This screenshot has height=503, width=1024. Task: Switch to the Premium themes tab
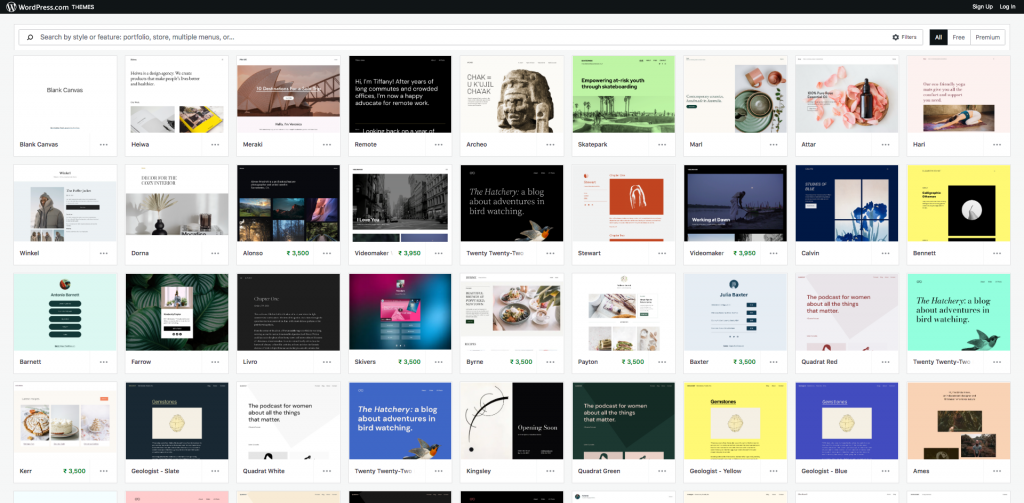[x=987, y=37]
